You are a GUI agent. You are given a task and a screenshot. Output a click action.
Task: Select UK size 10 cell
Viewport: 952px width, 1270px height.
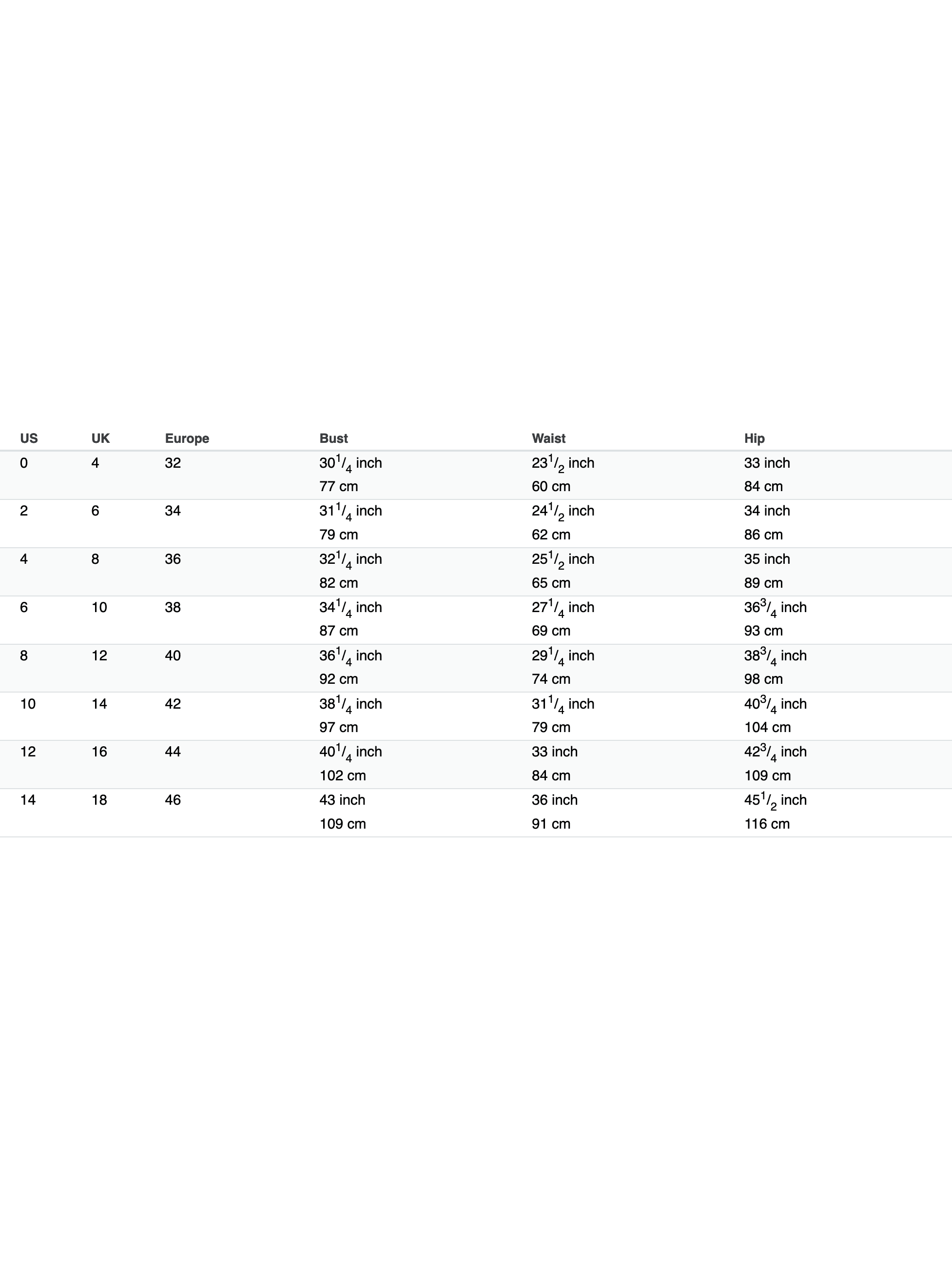tap(99, 607)
